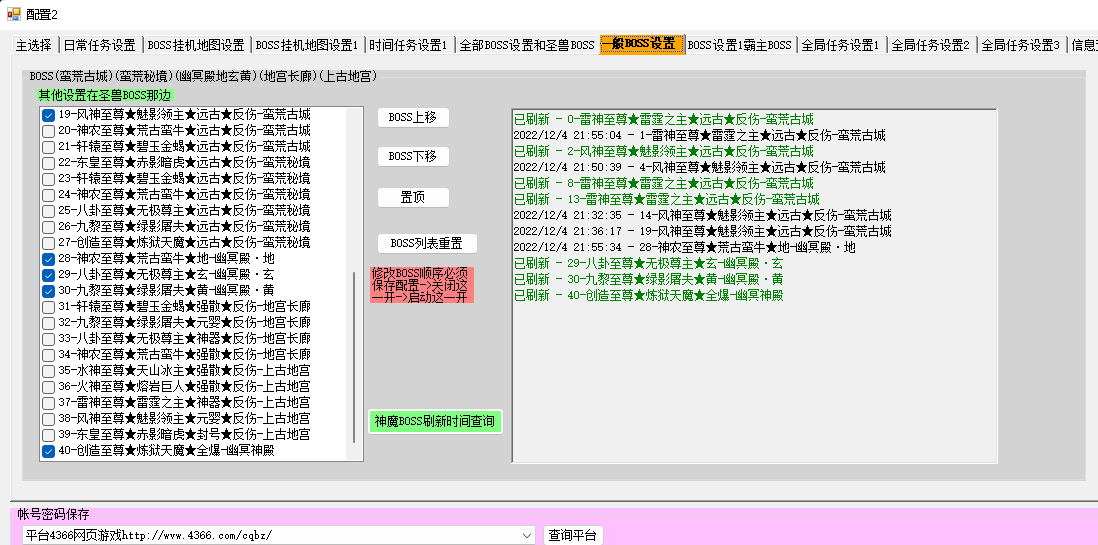Check 26-九黎至尊★绿影屠夫 蛮荒秘境
1098x545 pixels.
coord(48,228)
